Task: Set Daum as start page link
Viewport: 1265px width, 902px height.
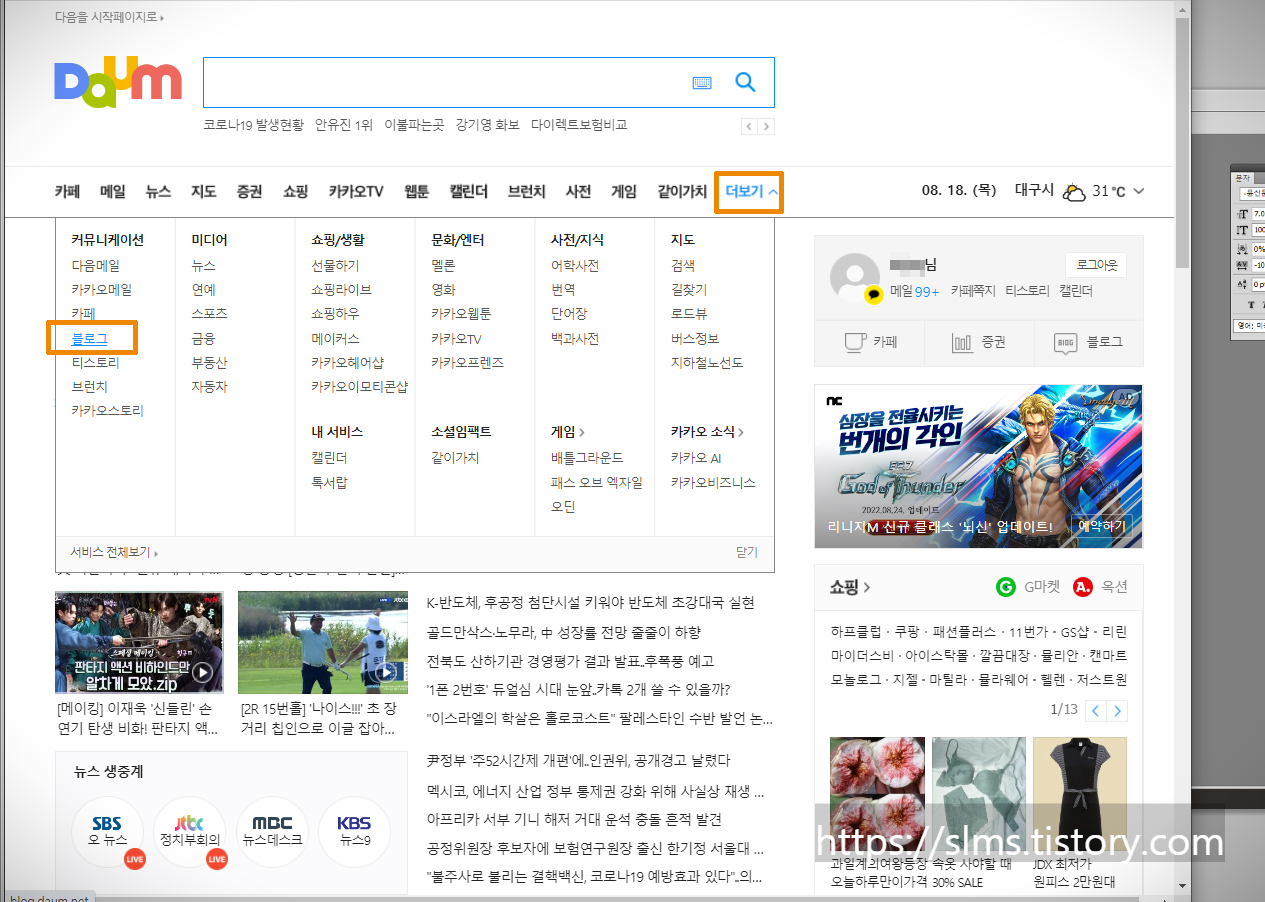Action: 110,17
